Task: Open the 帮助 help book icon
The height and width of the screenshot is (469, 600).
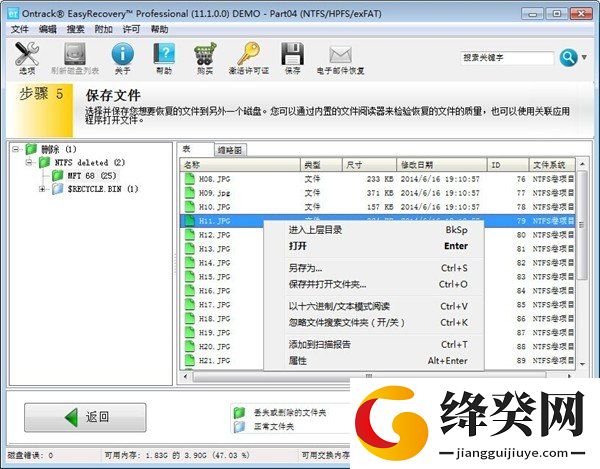Action: (164, 54)
